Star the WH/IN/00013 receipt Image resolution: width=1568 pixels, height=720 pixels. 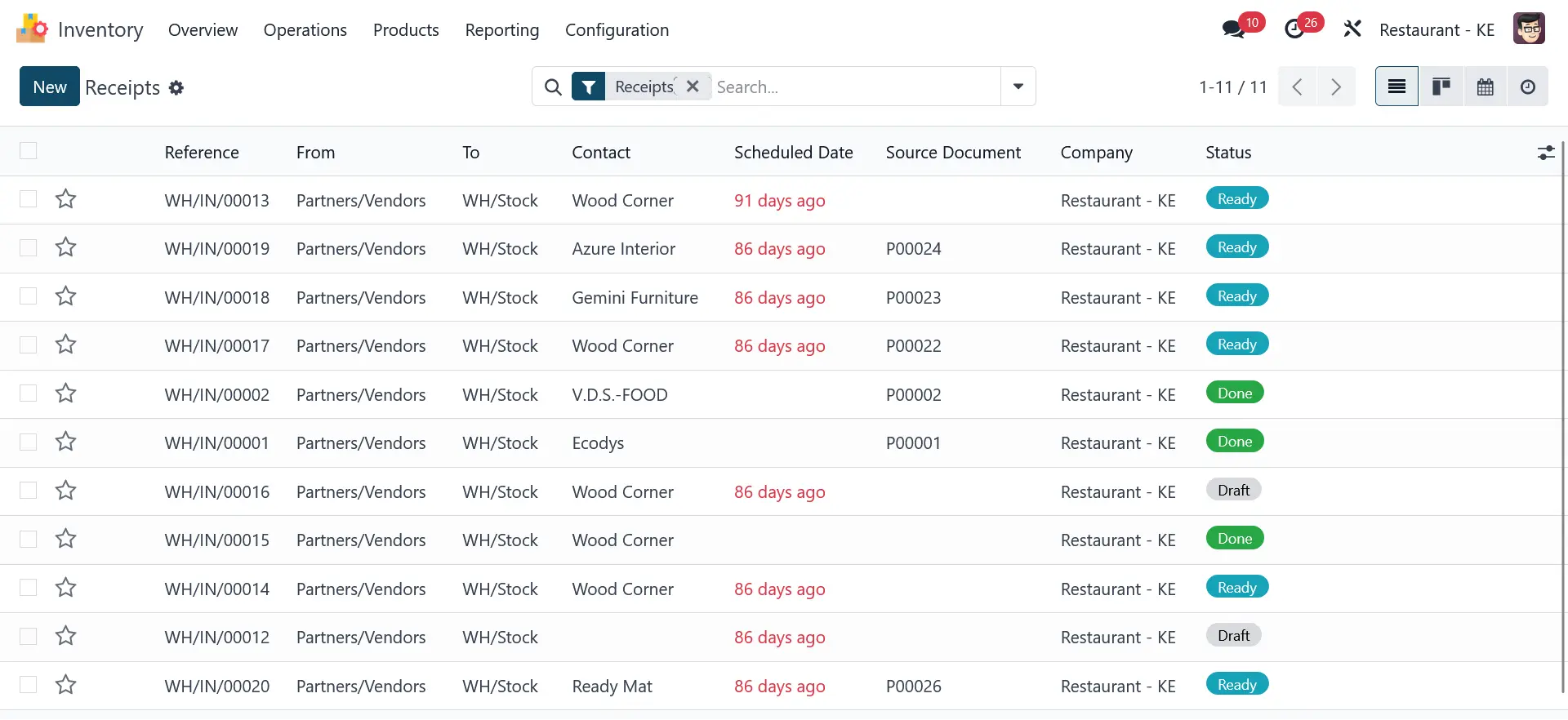[66, 199]
